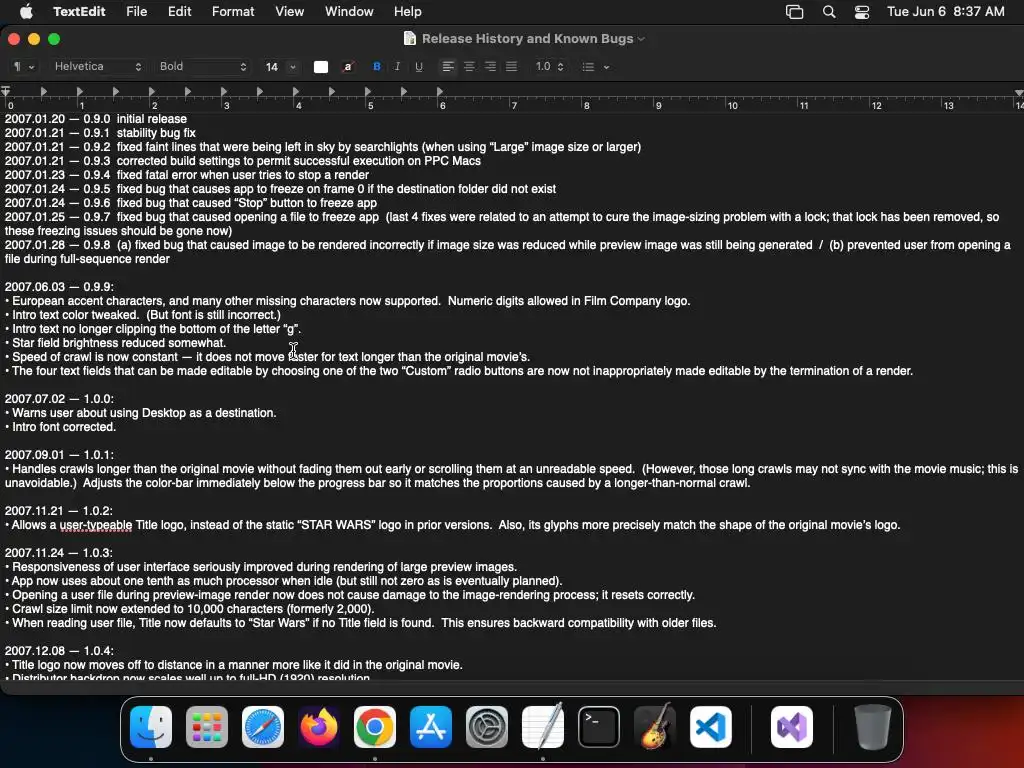Click the "2007.12.08 — 1.0.4:" heading

(59, 651)
